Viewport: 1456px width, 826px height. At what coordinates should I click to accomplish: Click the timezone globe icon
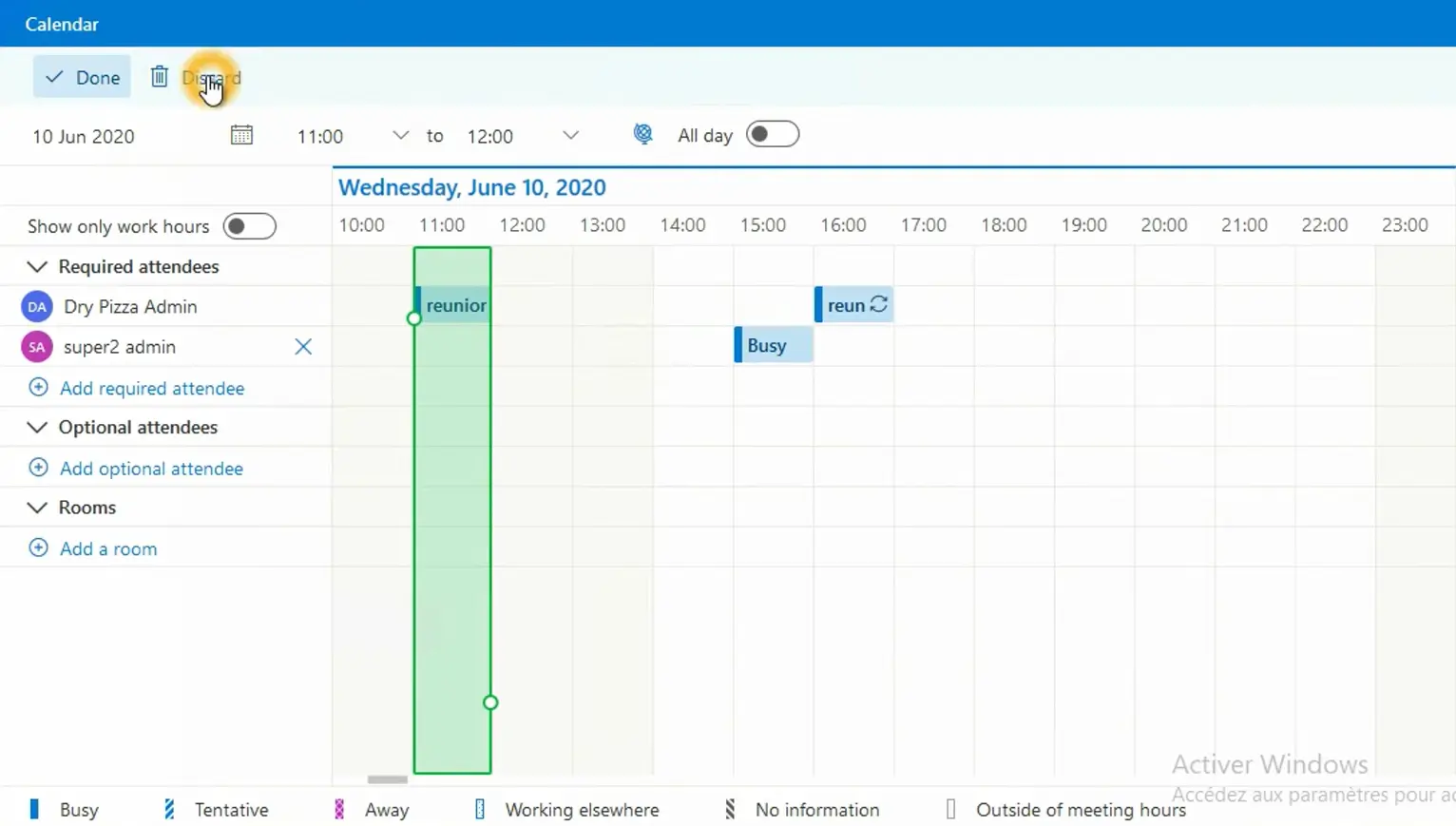click(643, 134)
